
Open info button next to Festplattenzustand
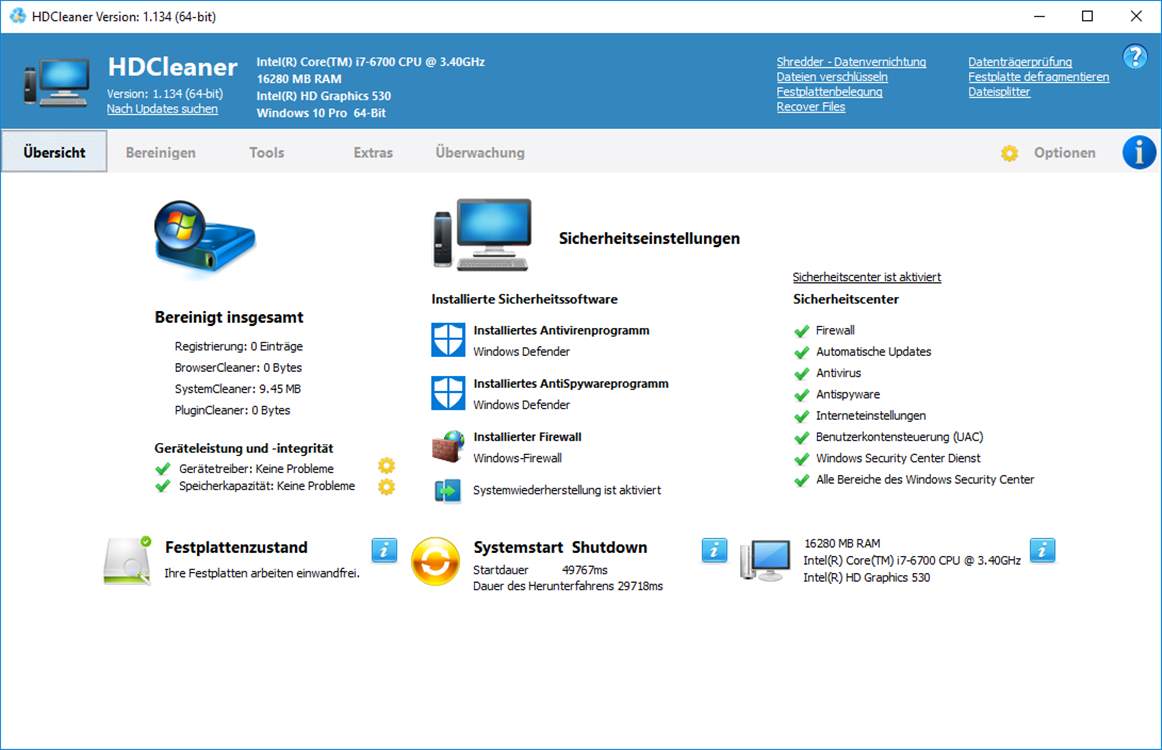click(x=384, y=550)
